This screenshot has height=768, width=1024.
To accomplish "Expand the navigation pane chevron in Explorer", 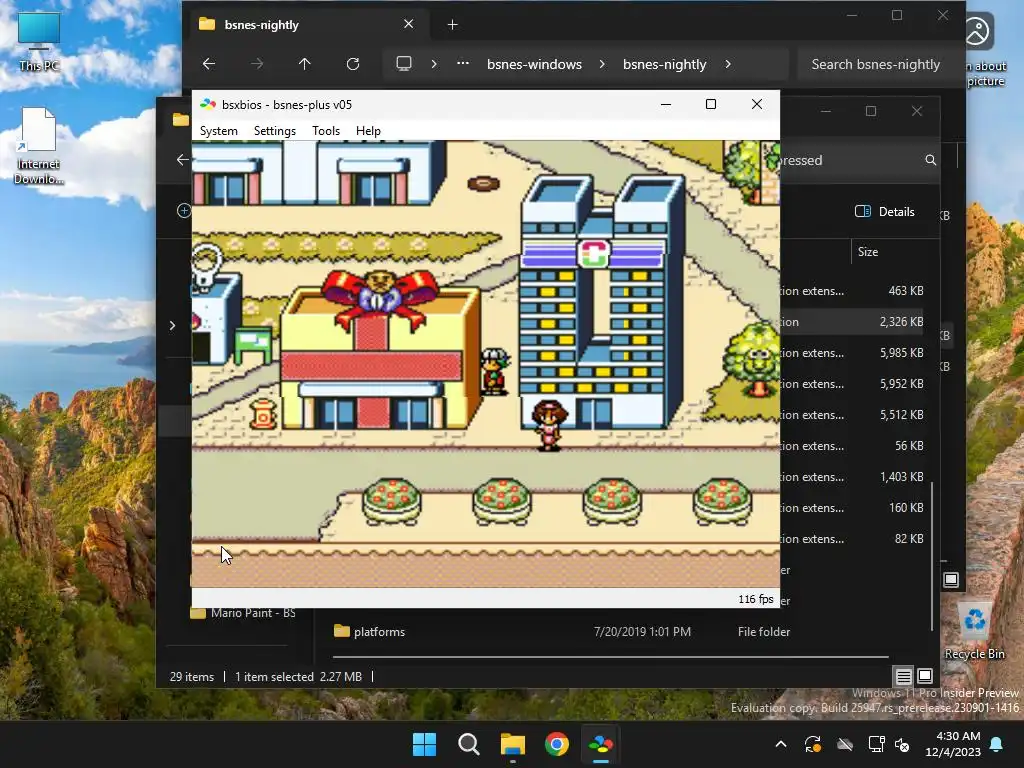I will (172, 325).
